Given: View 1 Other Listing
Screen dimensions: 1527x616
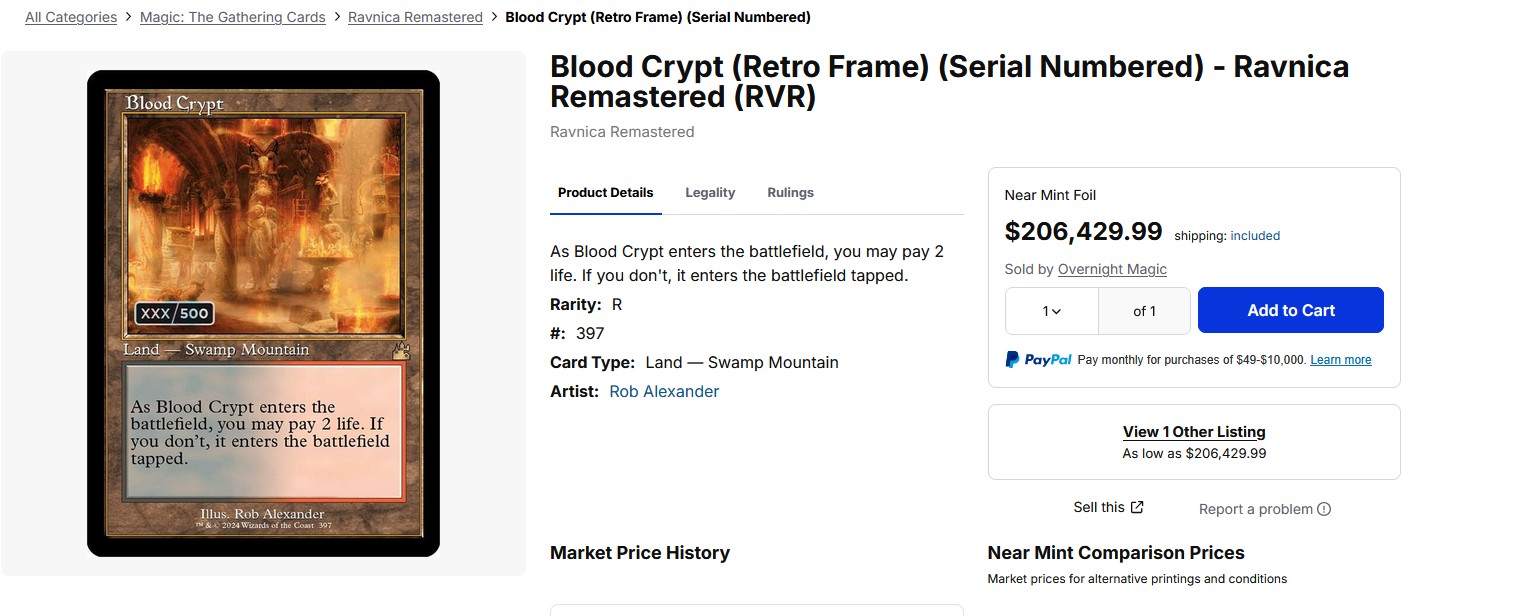Looking at the screenshot, I should coord(1194,432).
